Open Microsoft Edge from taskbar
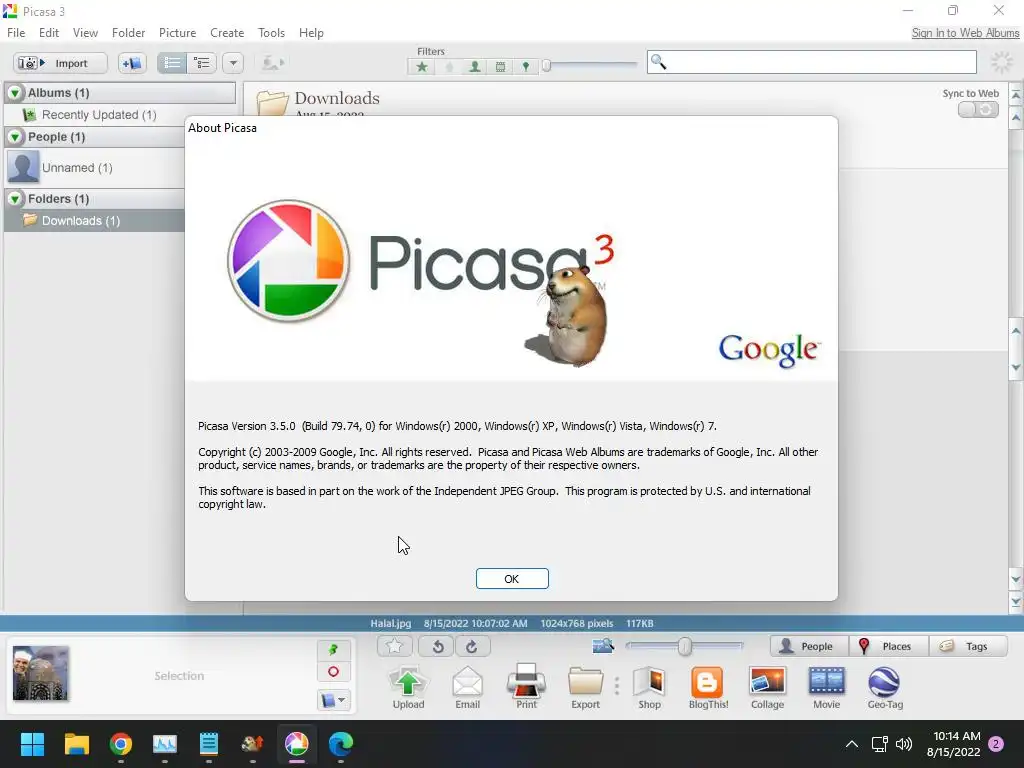1024x768 pixels. 340,744
